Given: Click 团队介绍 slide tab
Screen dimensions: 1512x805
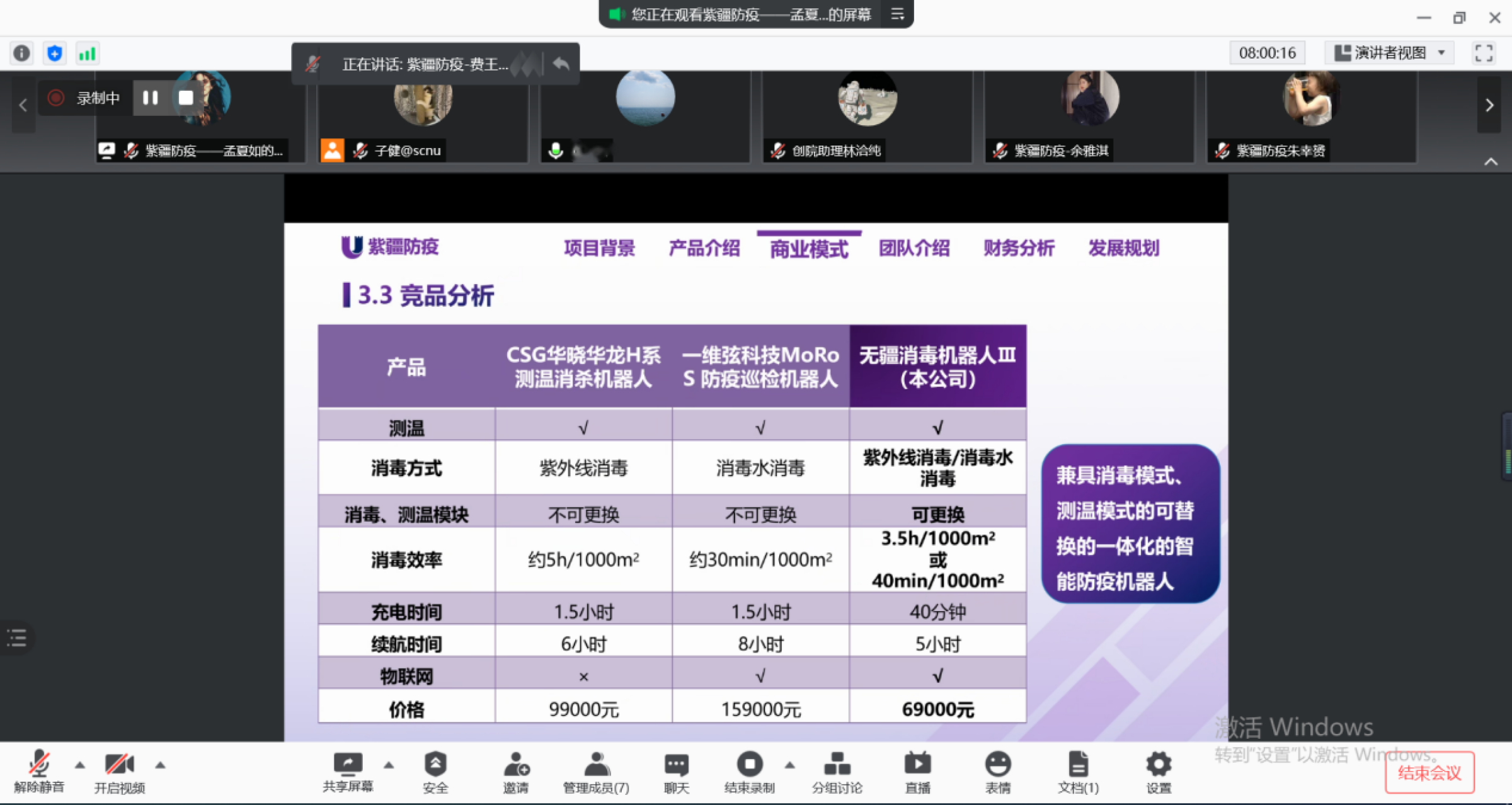Looking at the screenshot, I should point(914,248).
